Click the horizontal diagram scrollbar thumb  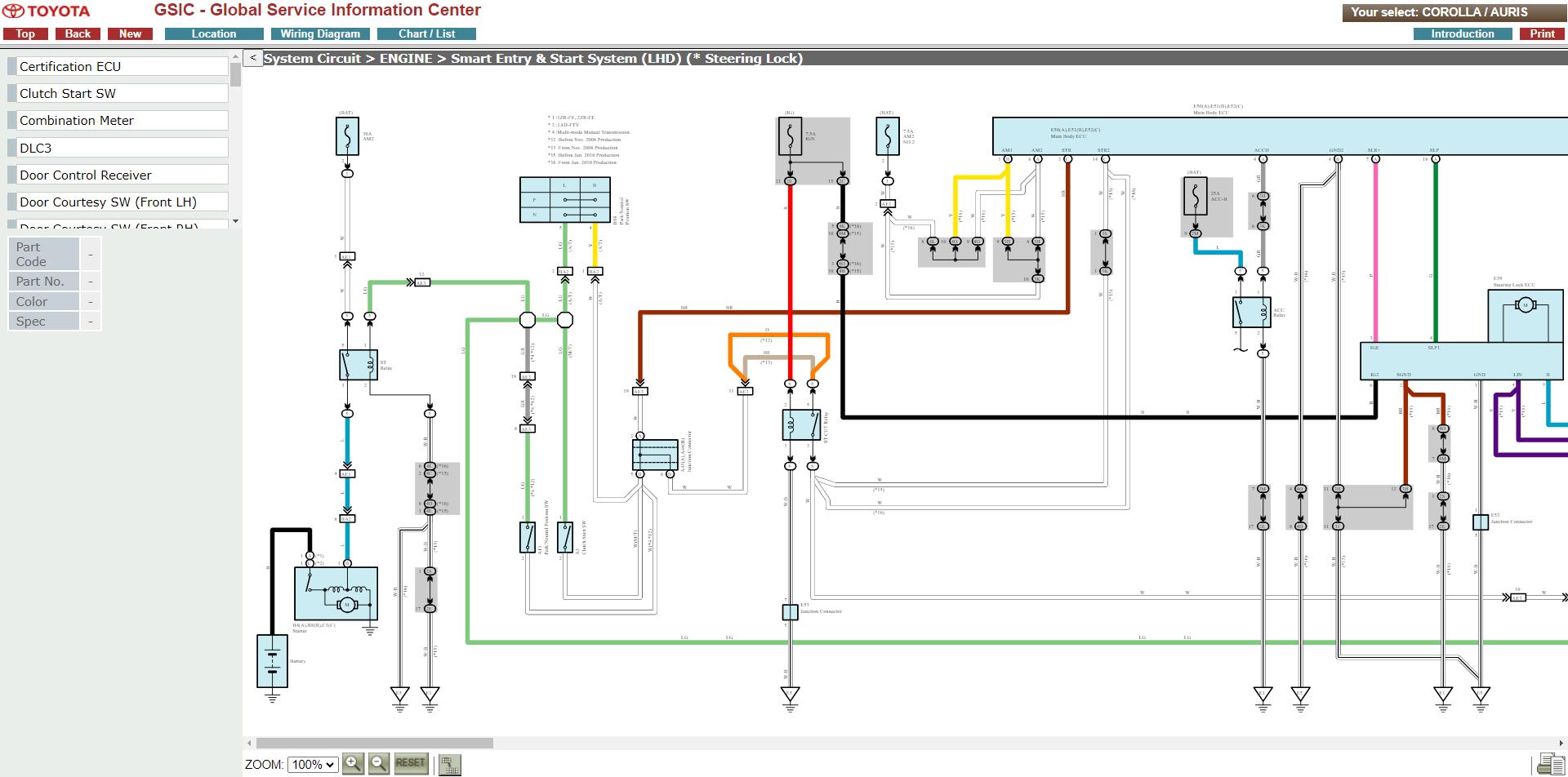[x=375, y=744]
